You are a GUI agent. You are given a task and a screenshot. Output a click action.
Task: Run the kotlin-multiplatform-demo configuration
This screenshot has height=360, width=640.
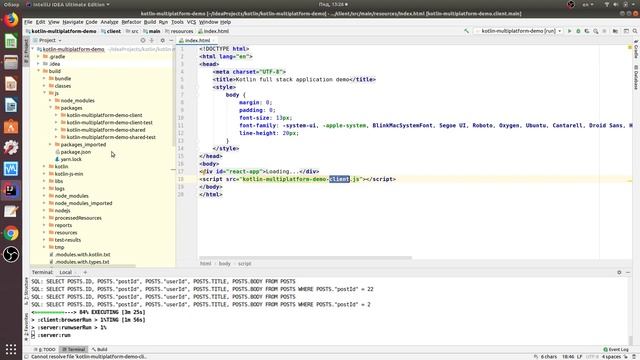coord(569,31)
